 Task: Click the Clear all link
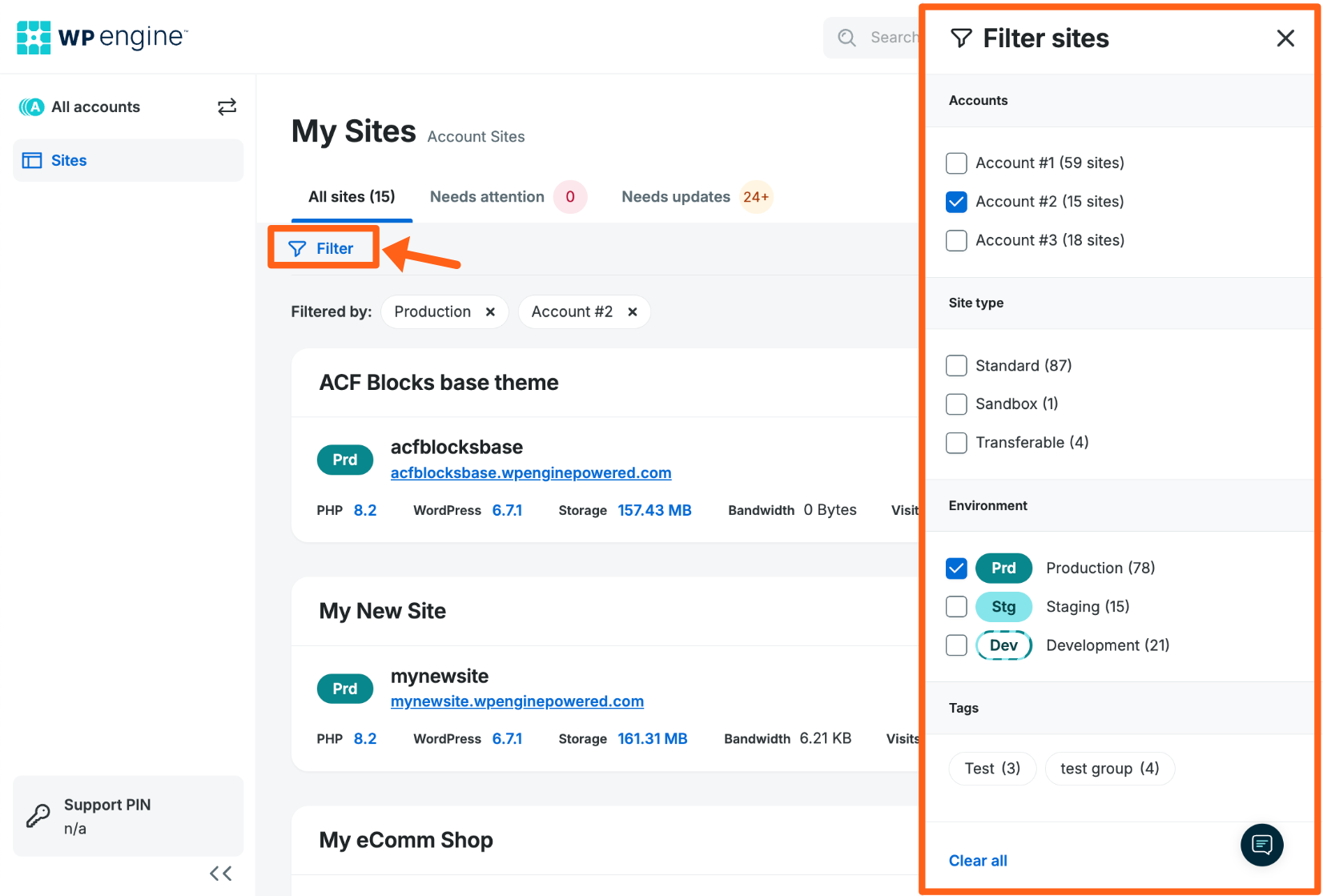(978, 860)
